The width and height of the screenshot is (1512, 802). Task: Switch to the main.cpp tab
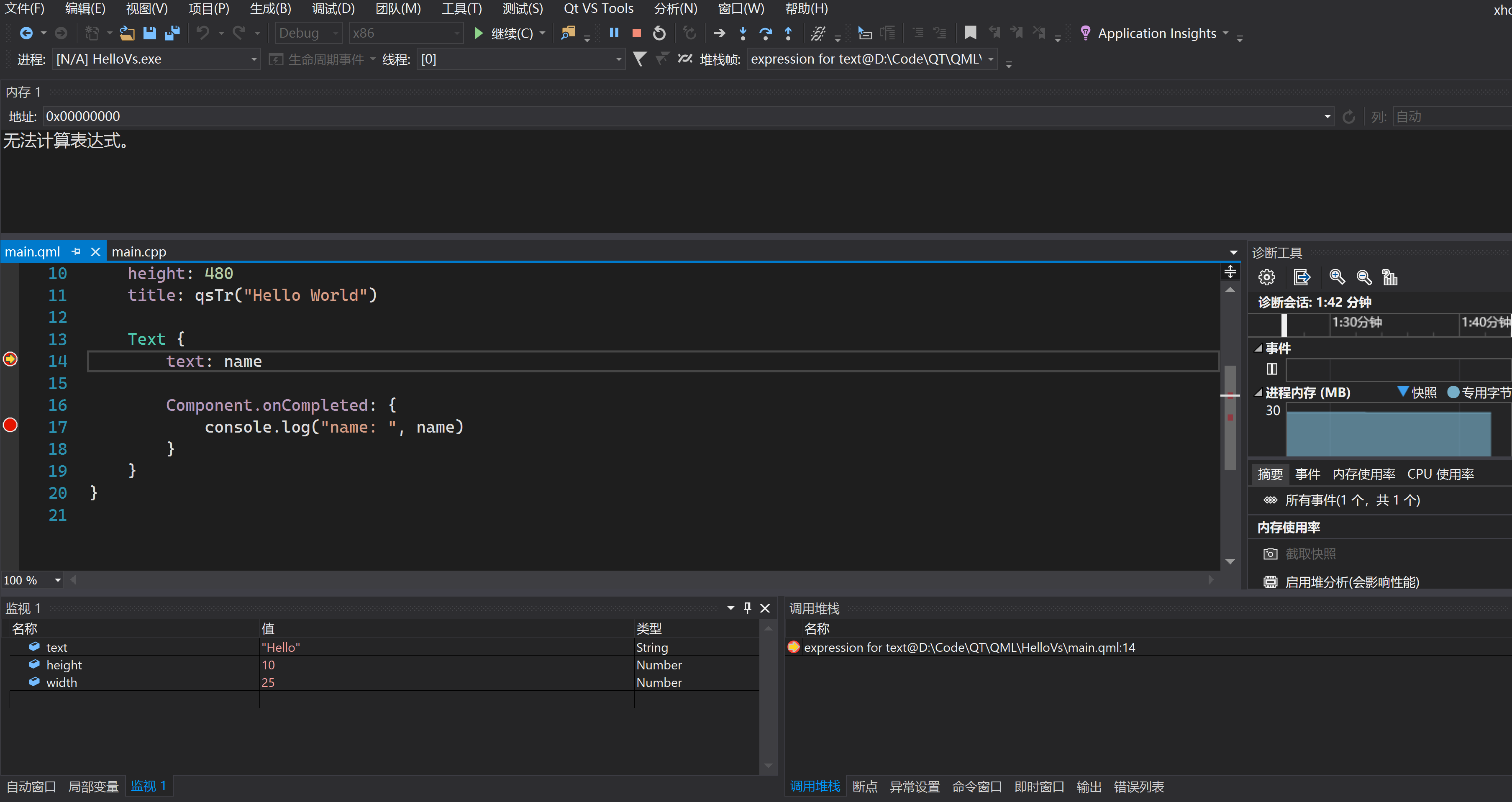(x=138, y=251)
